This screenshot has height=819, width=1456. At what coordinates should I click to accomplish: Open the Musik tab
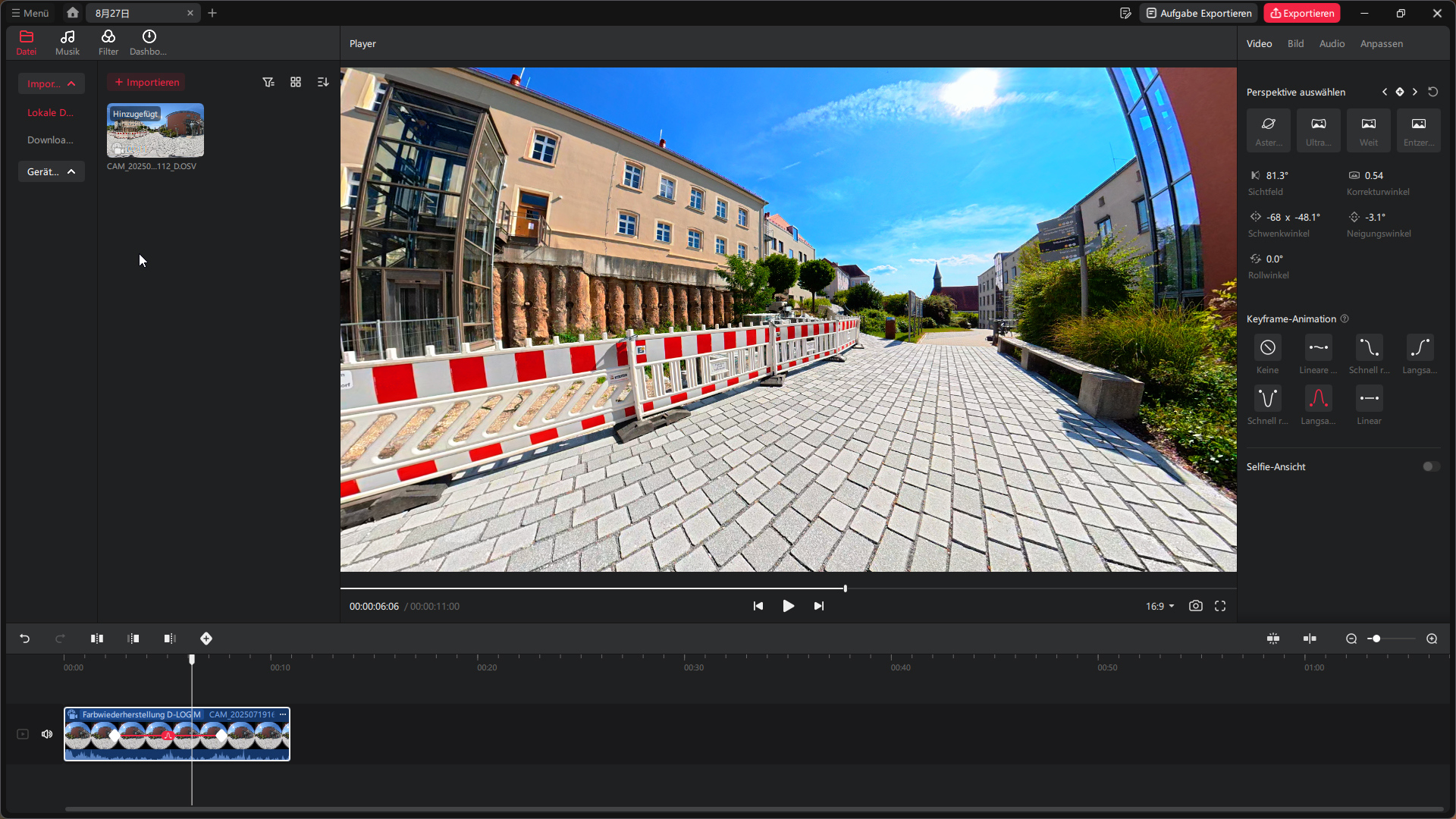tap(67, 42)
